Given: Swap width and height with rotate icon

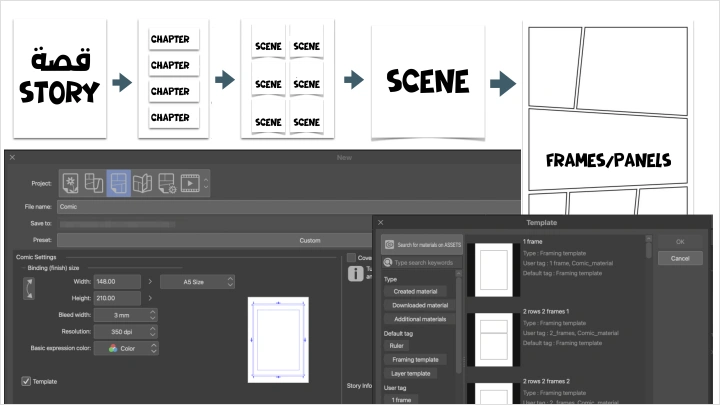Looking at the screenshot, I should 29,289.
